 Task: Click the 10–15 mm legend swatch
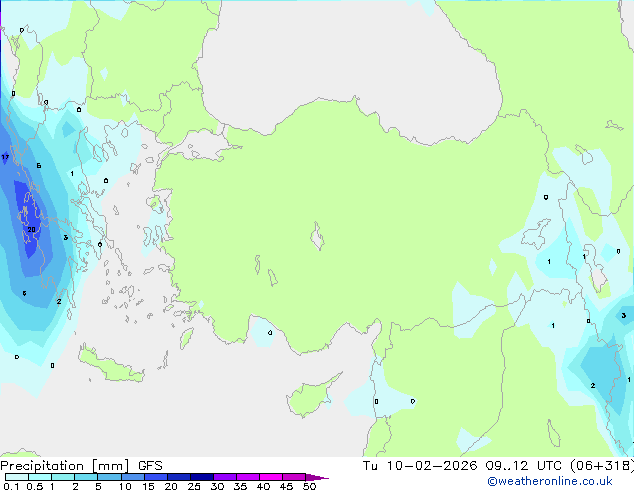click(132, 477)
